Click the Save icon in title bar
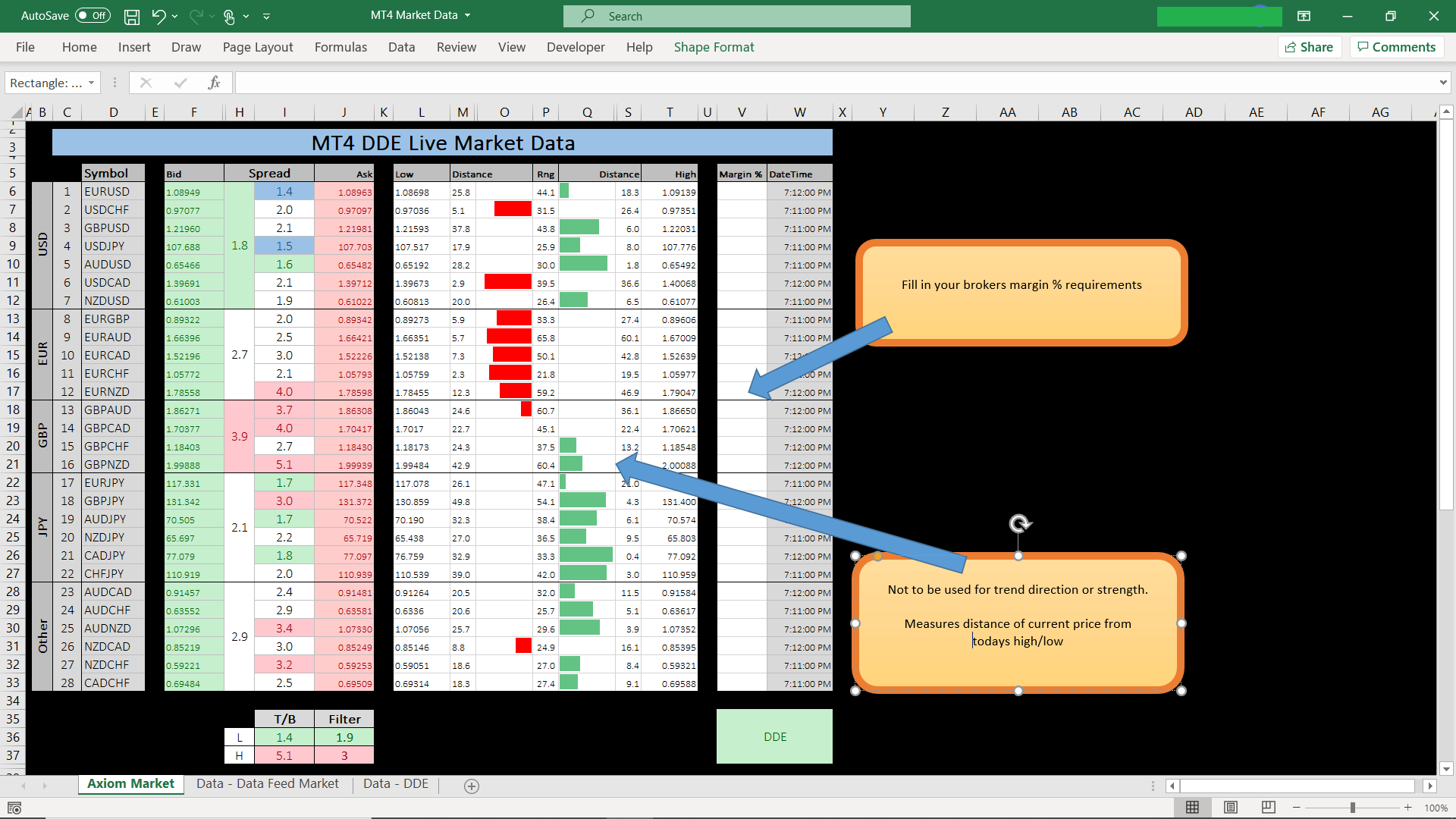 [132, 16]
